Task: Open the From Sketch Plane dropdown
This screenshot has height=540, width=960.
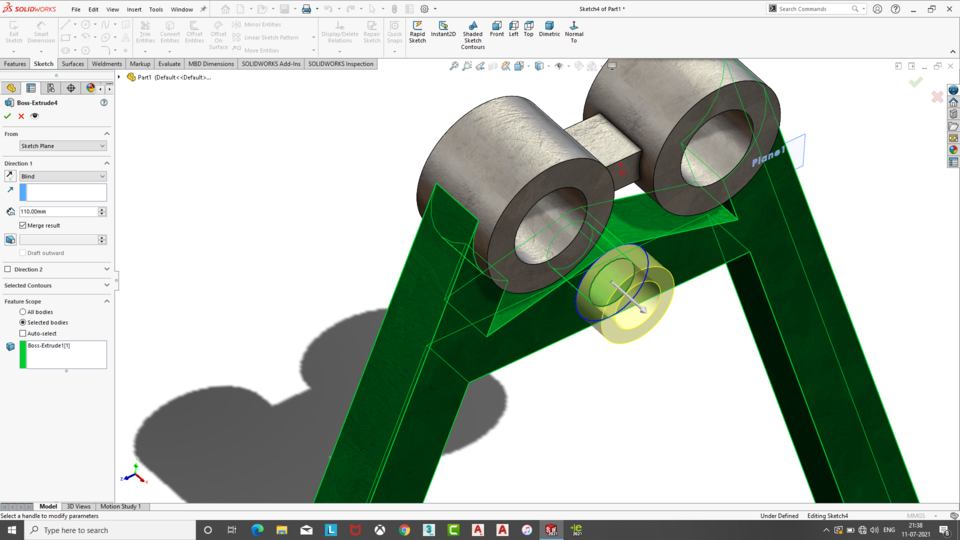Action: coord(62,146)
